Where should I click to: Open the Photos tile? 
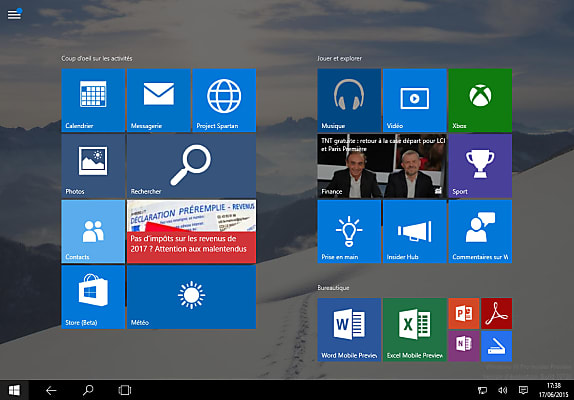click(x=93, y=166)
